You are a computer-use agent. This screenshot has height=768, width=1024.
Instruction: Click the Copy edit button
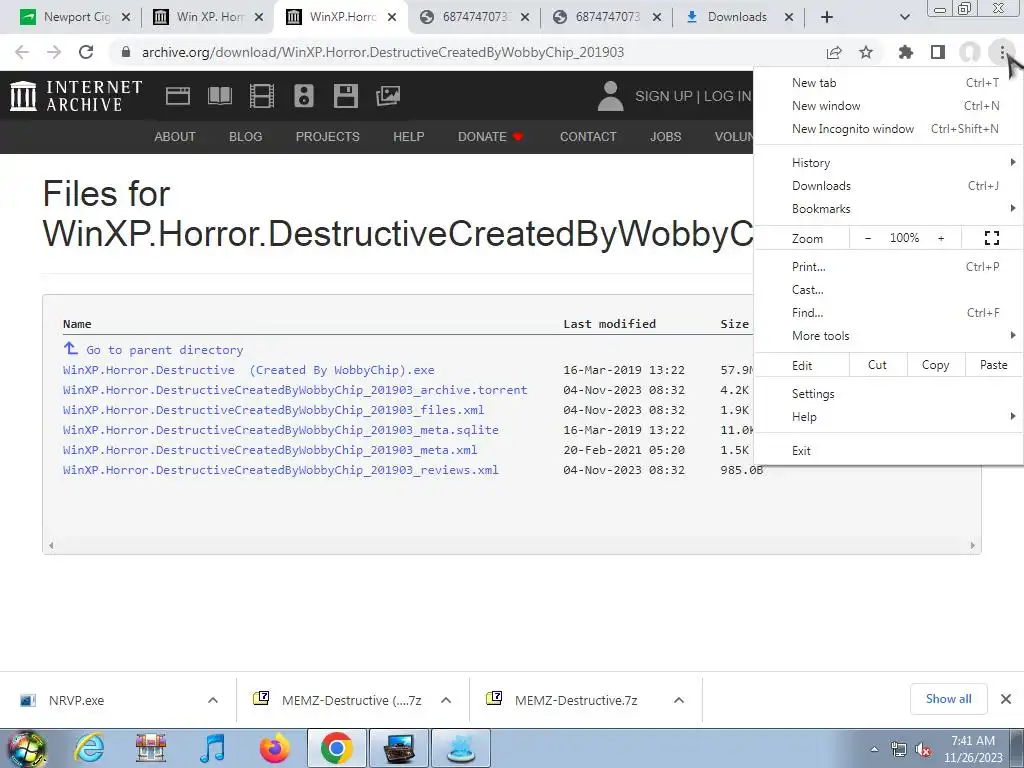coord(935,365)
